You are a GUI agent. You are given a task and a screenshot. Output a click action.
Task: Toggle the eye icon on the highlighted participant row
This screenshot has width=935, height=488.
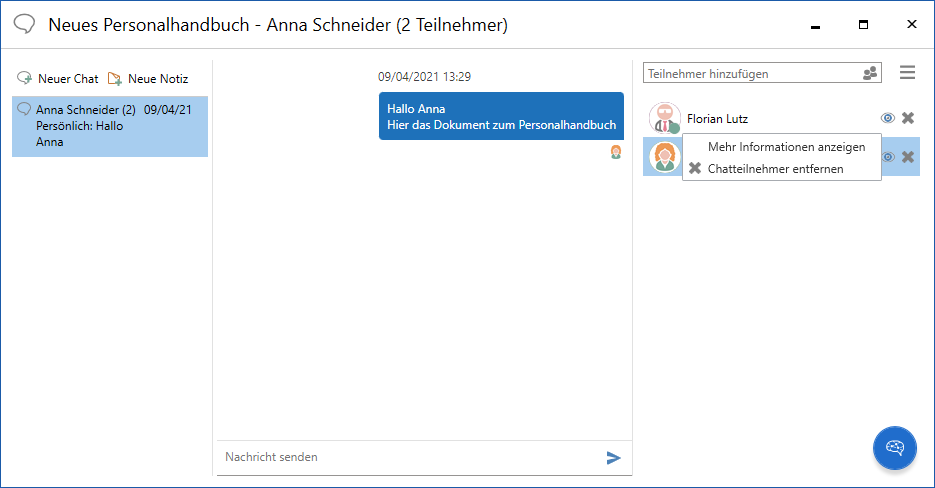(x=887, y=157)
